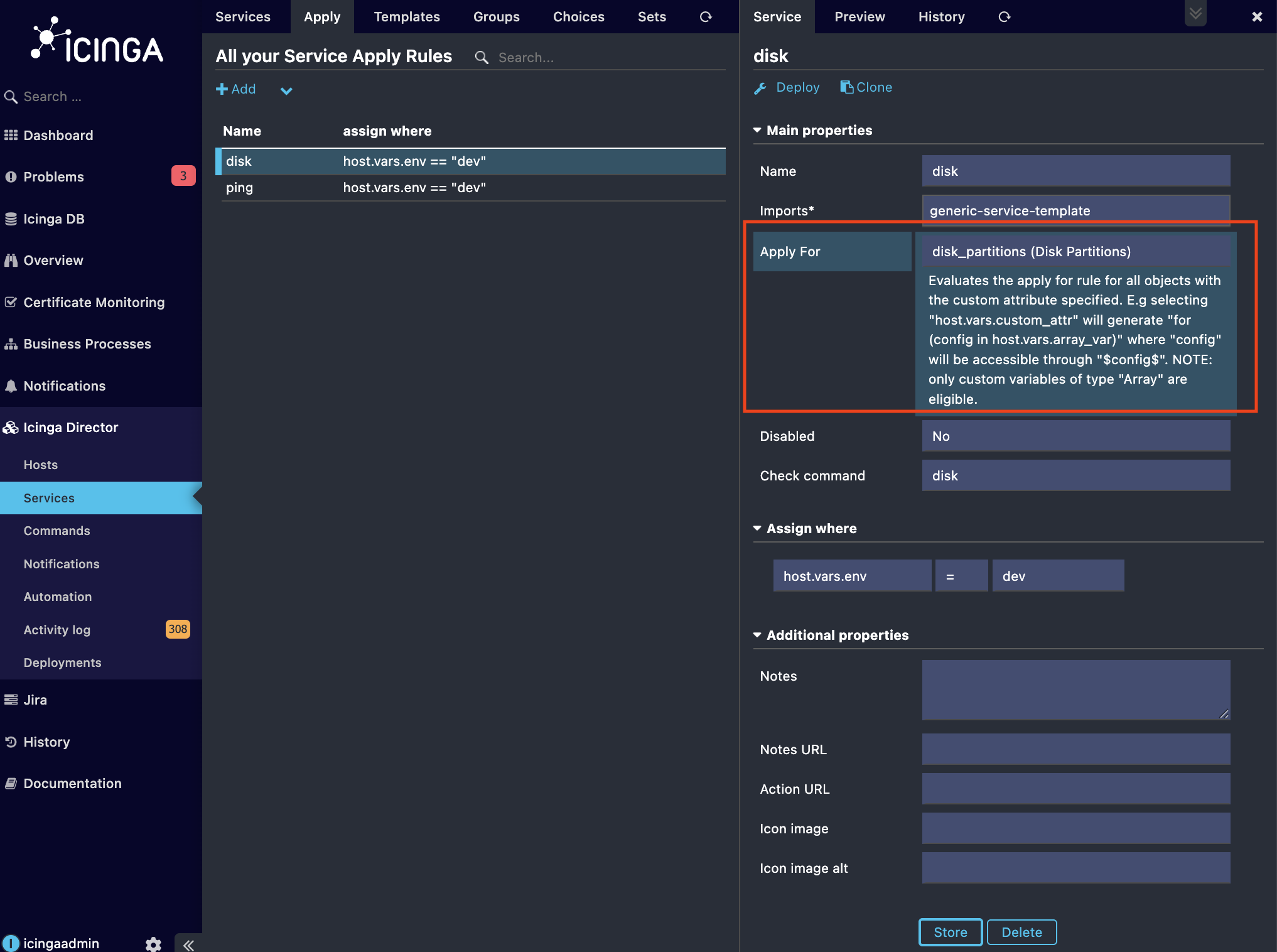Open the History tab in detail pane
Image resolution: width=1277 pixels, height=952 pixels.
pyautogui.click(x=941, y=17)
